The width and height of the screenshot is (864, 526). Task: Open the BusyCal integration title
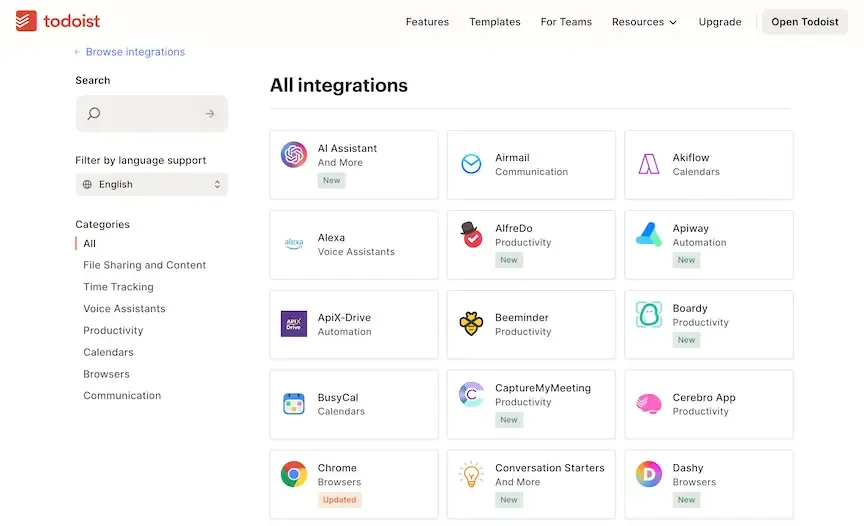tap(338, 398)
